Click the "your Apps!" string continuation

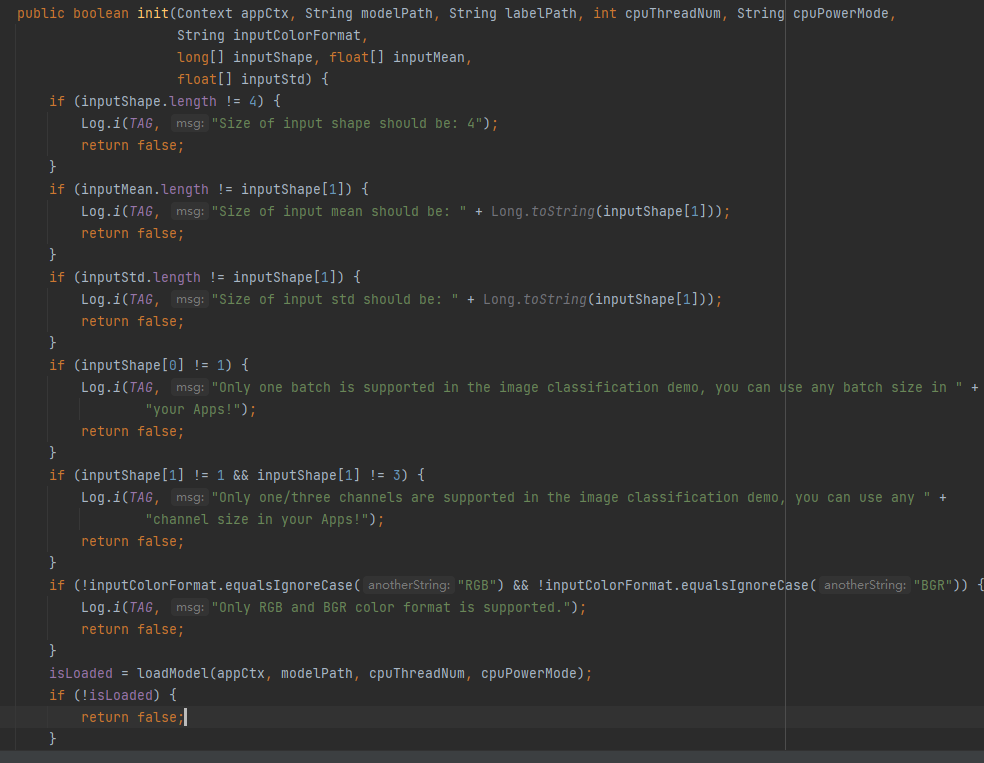tap(193, 409)
